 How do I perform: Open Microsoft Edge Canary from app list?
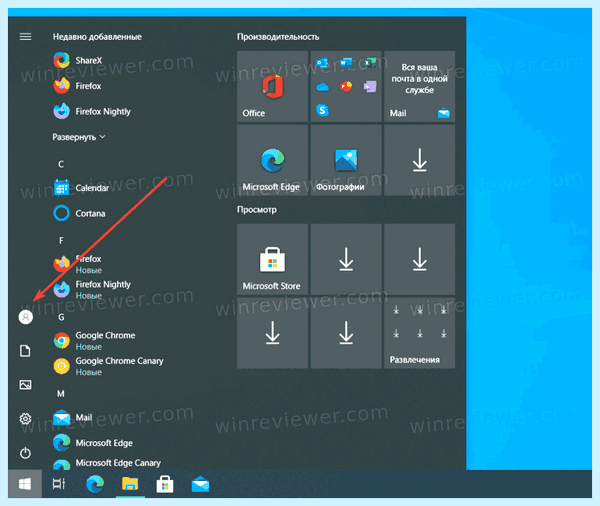pyautogui.click(x=107, y=463)
